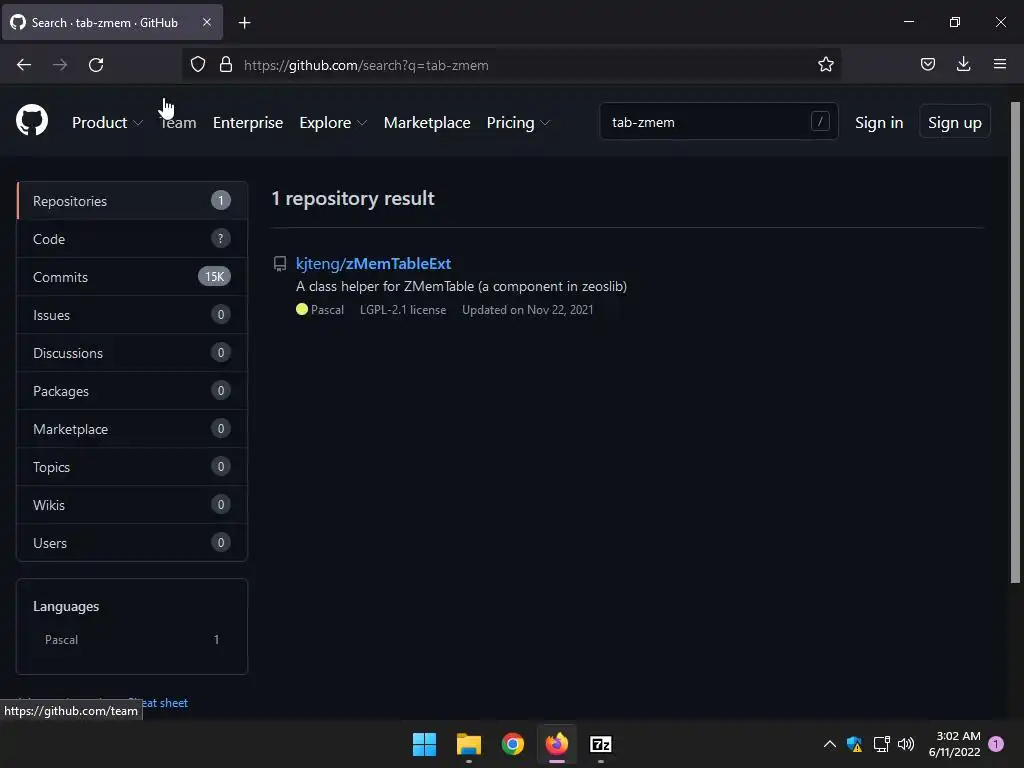This screenshot has width=1024, height=768.
Task: Click the repository icon beside kjteng/zMemTableExt
Action: [x=280, y=264]
